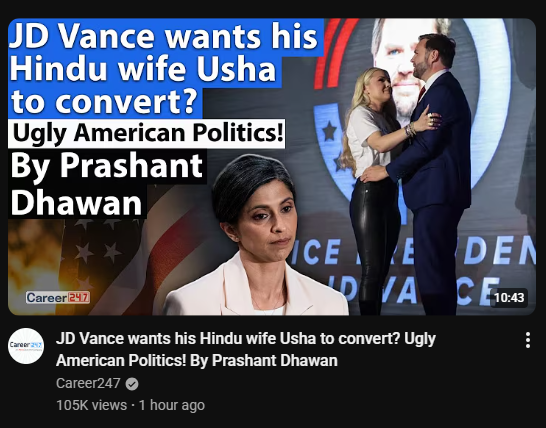
Task: Open the Career247 channel name link
Action: [88, 383]
